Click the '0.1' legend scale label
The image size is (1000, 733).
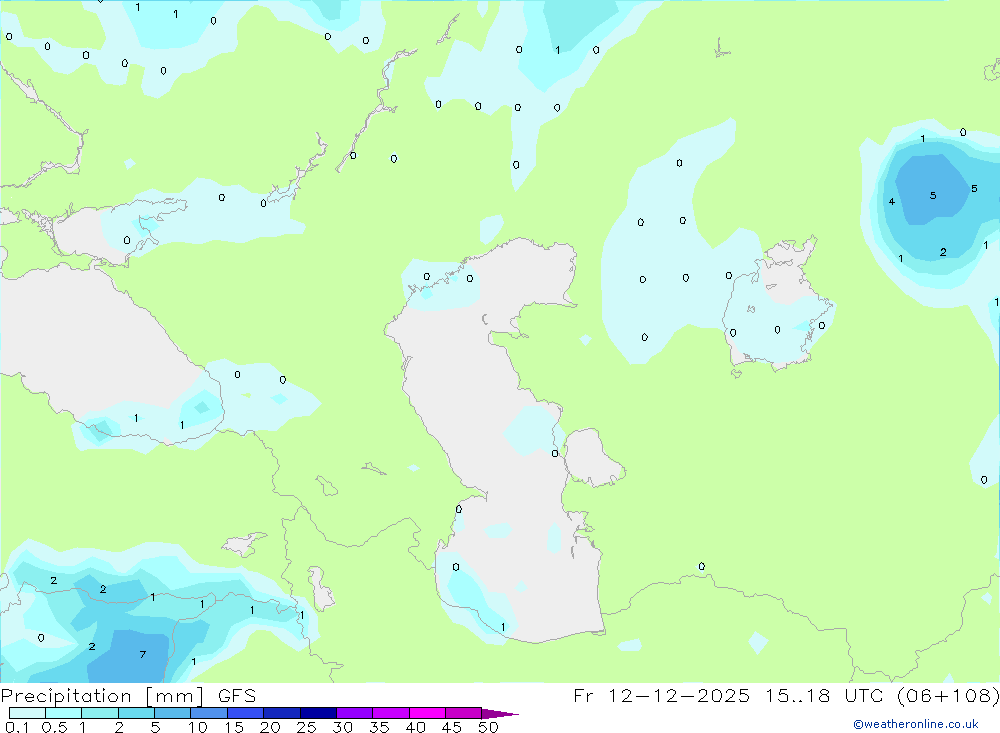[x=17, y=727]
